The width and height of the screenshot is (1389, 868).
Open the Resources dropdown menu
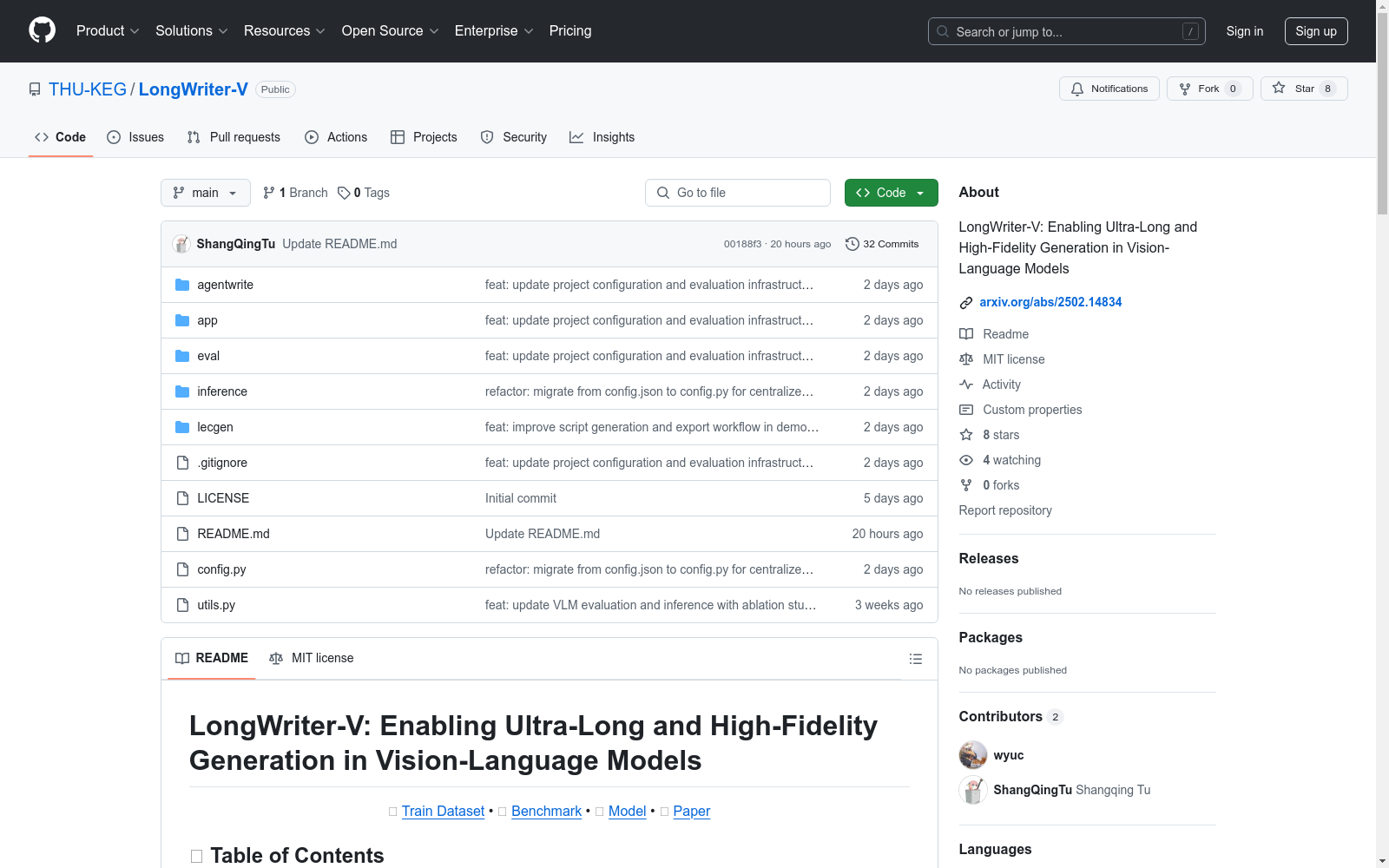(285, 31)
